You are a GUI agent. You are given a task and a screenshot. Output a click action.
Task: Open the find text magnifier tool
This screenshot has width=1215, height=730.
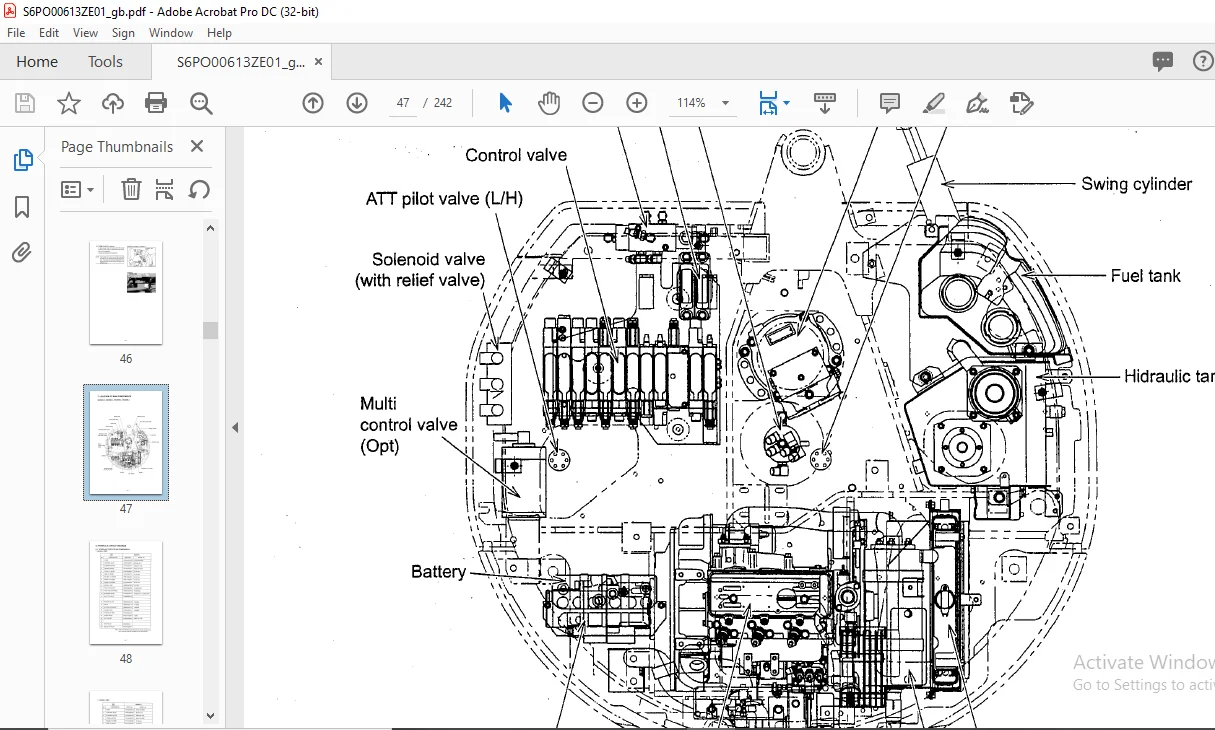pyautogui.click(x=201, y=103)
